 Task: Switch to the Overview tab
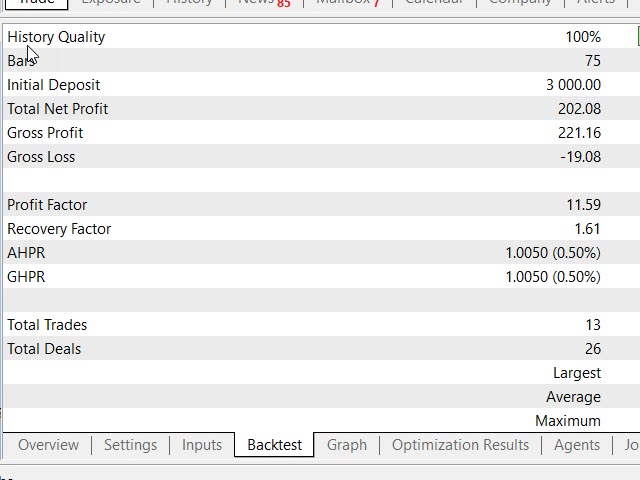[x=48, y=445]
